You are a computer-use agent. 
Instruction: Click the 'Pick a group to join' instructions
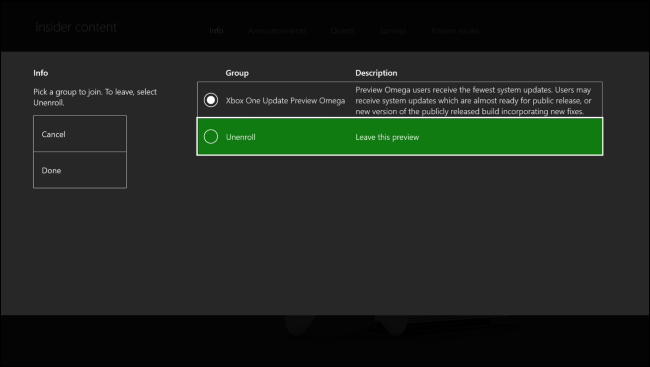pyautogui.click(x=95, y=97)
